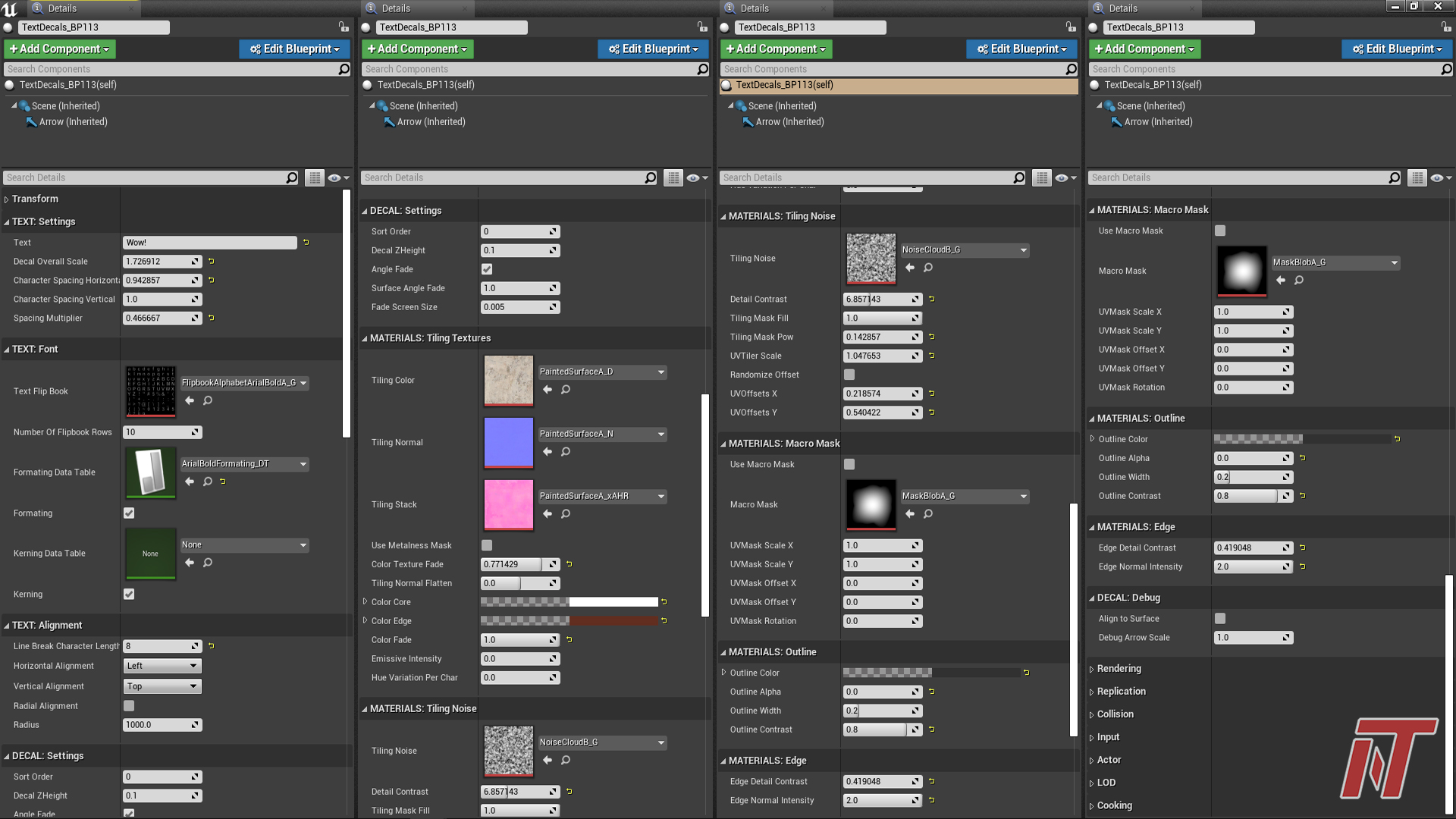The width and height of the screenshot is (1456, 819).
Task: Open property matrix grid in second panel
Action: tap(673, 177)
